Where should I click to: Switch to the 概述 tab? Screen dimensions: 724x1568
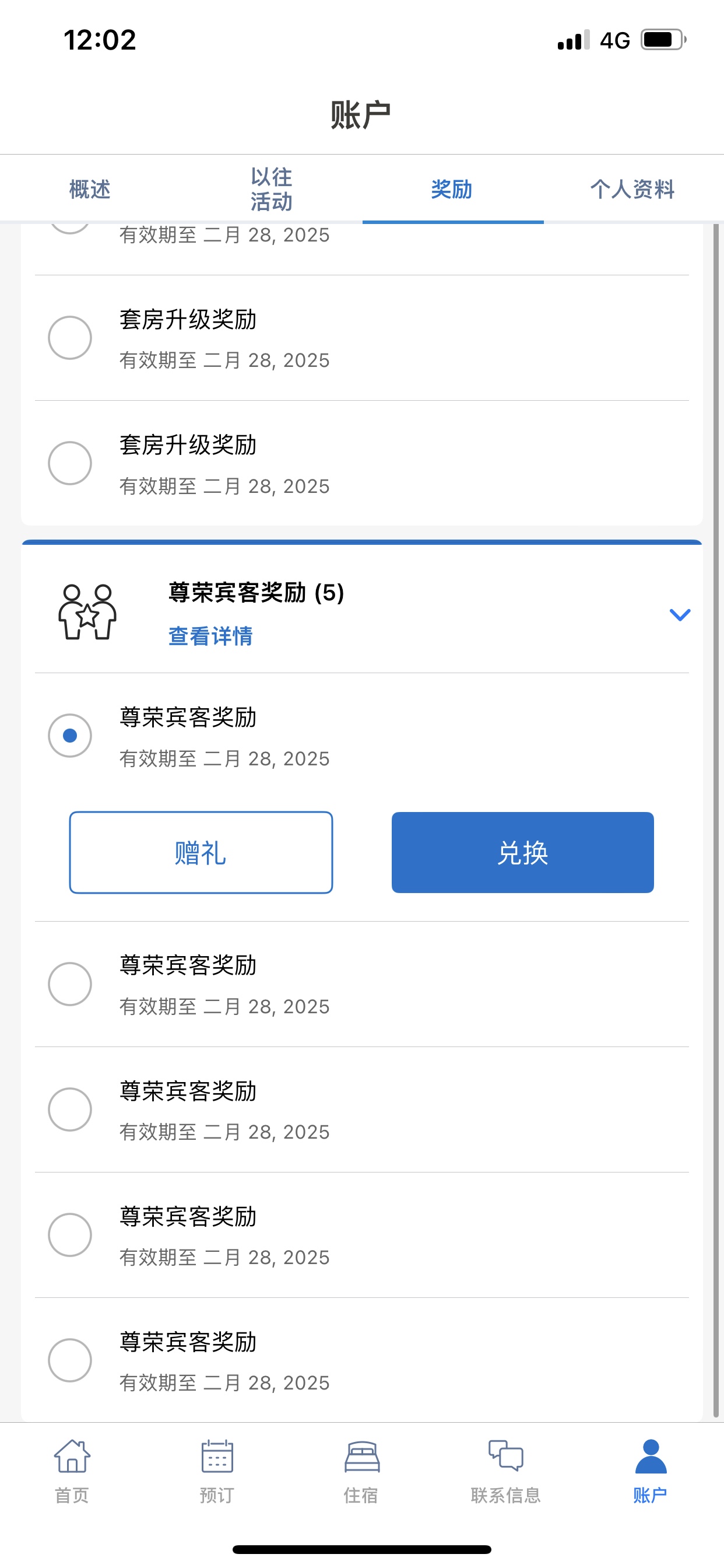pyautogui.click(x=90, y=190)
